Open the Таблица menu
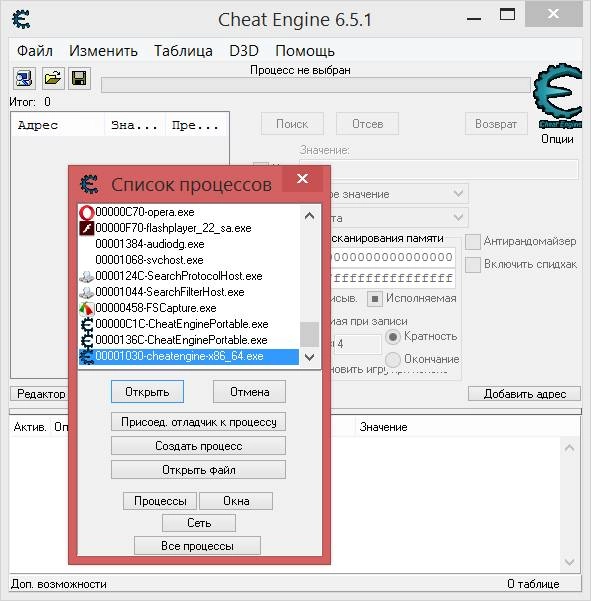The image size is (591, 601). (183, 51)
